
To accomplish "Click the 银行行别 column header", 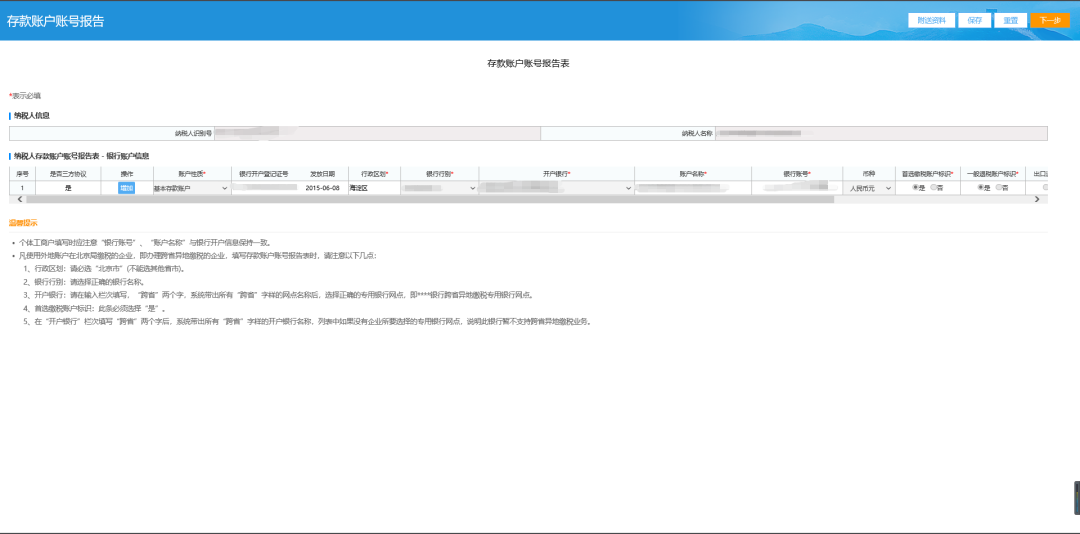I will tap(439, 174).
